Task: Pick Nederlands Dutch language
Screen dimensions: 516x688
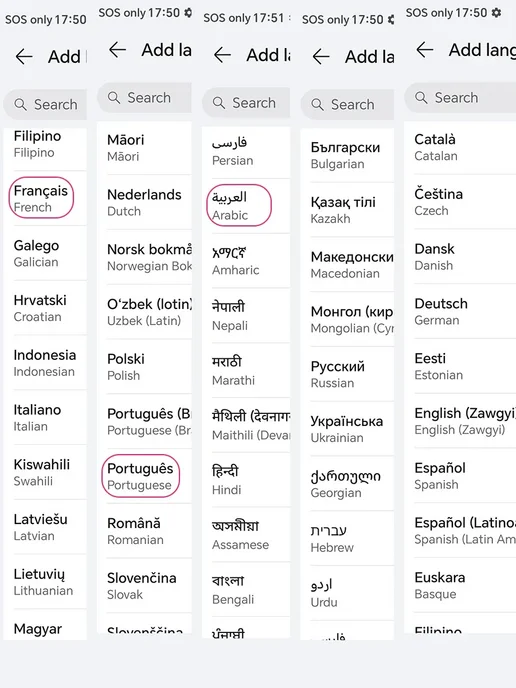Action: pos(144,202)
